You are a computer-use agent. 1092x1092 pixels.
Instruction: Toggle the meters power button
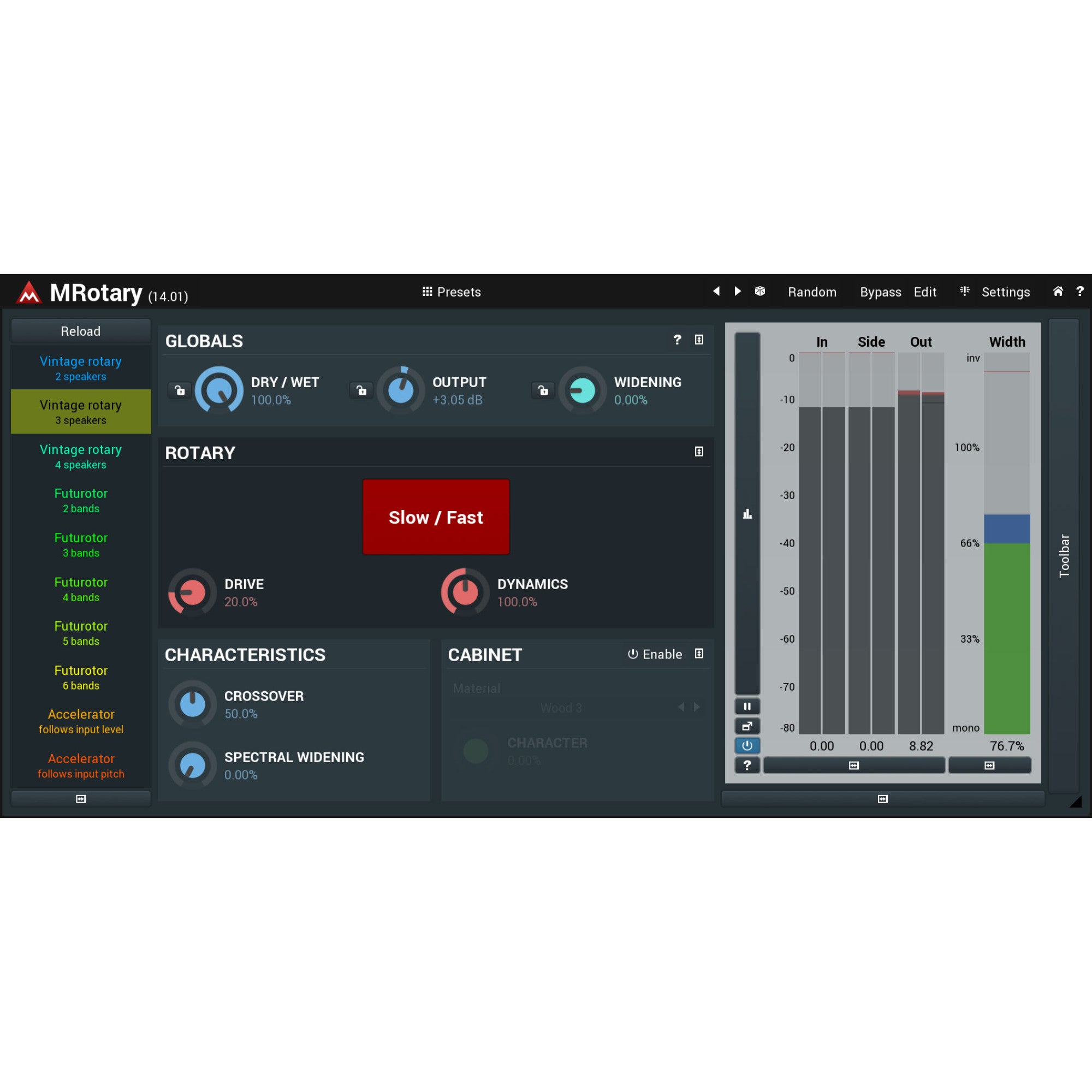(747, 745)
